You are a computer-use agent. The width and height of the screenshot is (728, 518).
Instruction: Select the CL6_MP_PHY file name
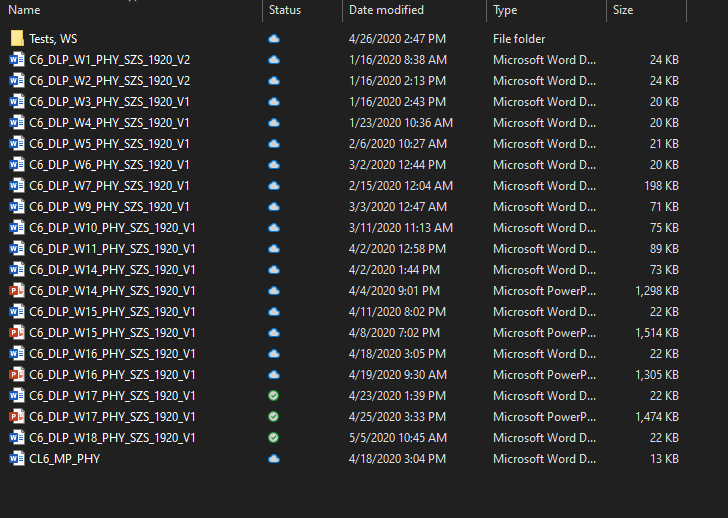tap(65, 459)
